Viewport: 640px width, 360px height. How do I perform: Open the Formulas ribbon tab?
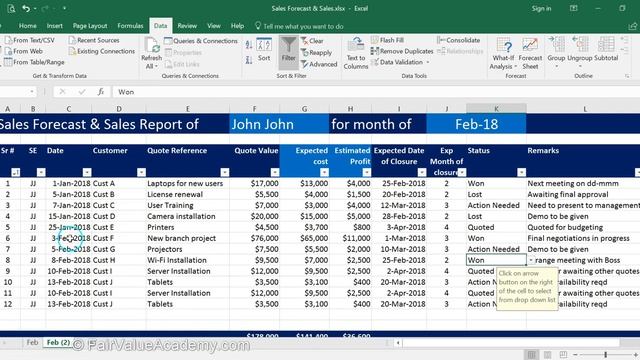click(130, 26)
